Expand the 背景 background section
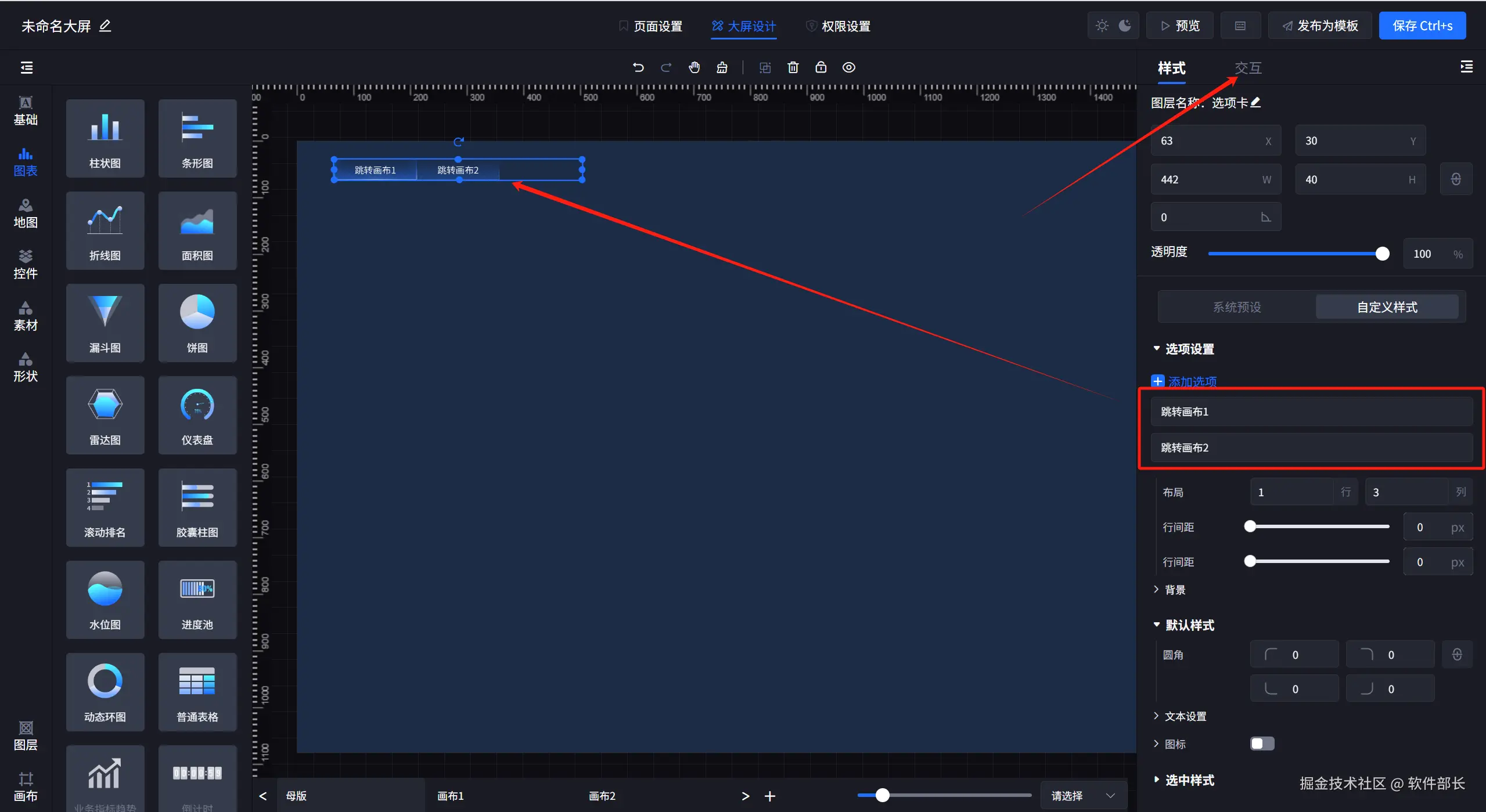Viewport: 1486px width, 812px height. (1174, 590)
